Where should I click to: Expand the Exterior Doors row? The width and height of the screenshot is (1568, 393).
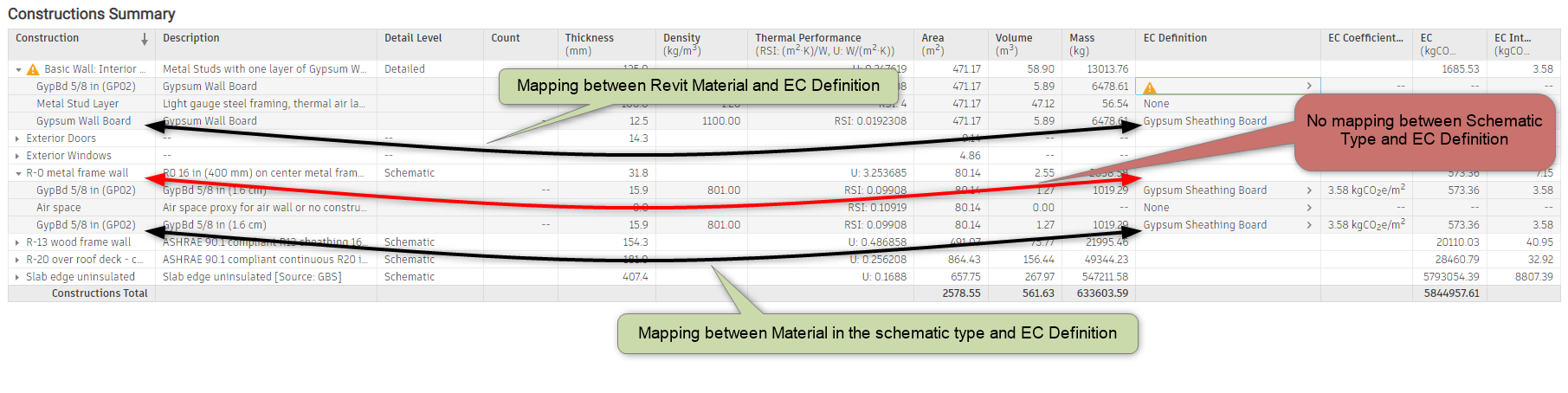pyautogui.click(x=18, y=139)
